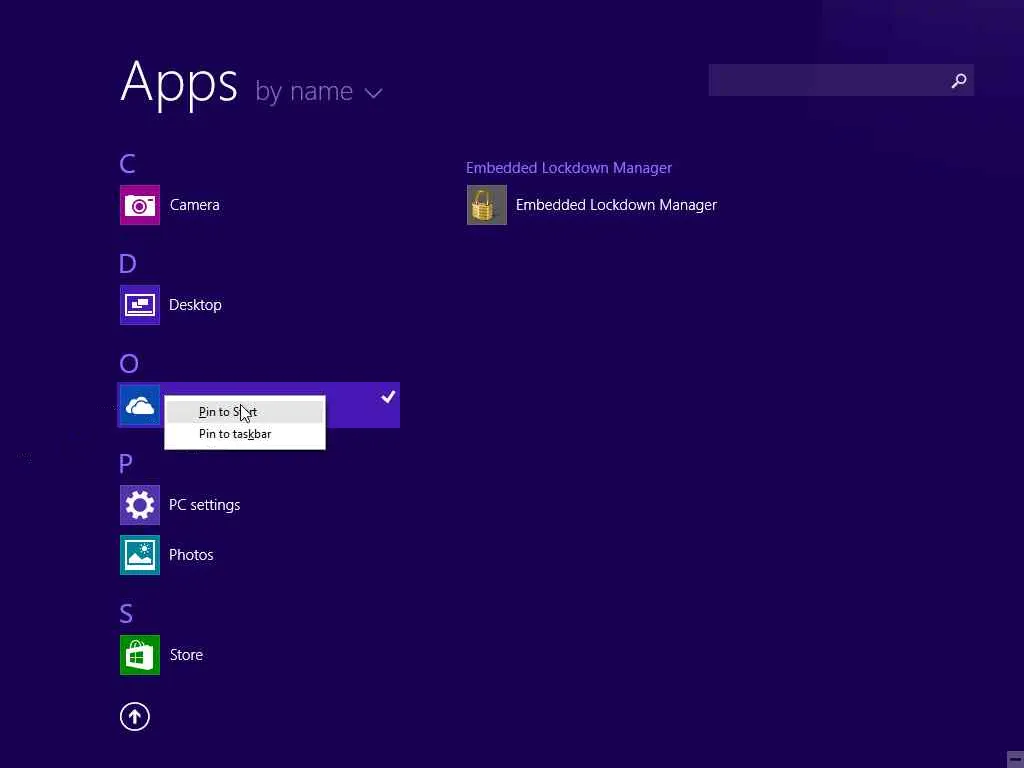The width and height of the screenshot is (1024, 768).
Task: Open the Camera app icon
Action: (x=140, y=205)
